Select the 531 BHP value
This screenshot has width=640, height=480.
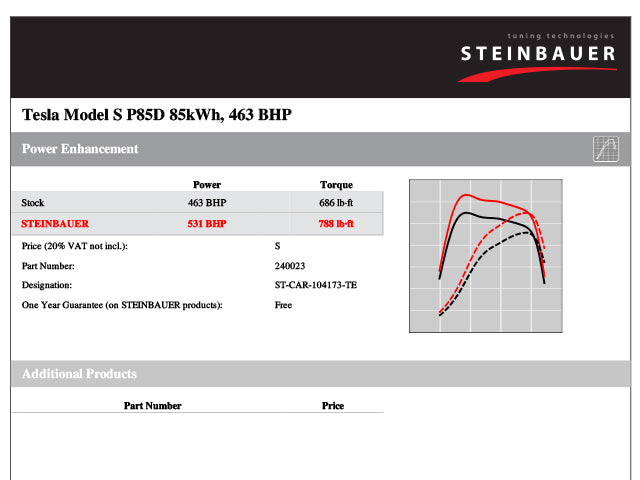point(207,224)
